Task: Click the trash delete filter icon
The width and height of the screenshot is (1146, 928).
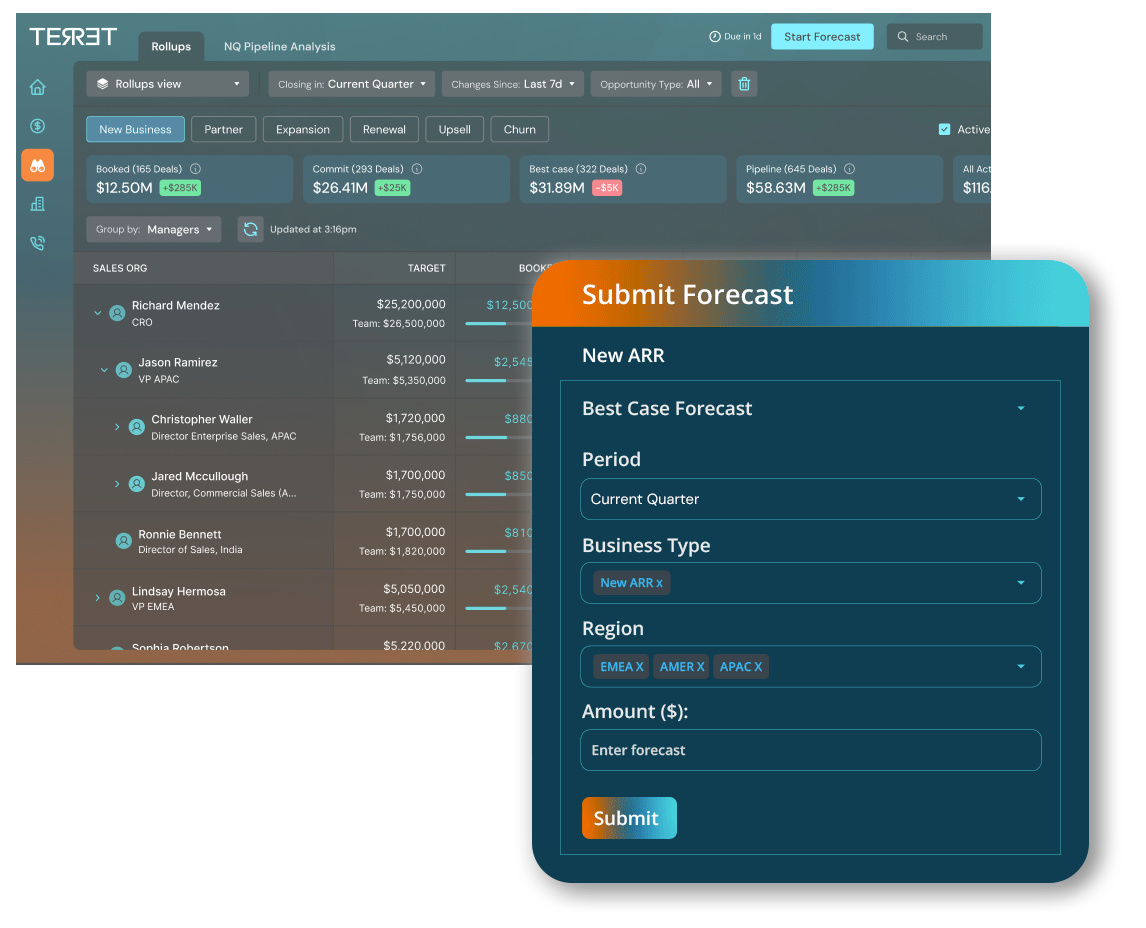Action: (744, 84)
